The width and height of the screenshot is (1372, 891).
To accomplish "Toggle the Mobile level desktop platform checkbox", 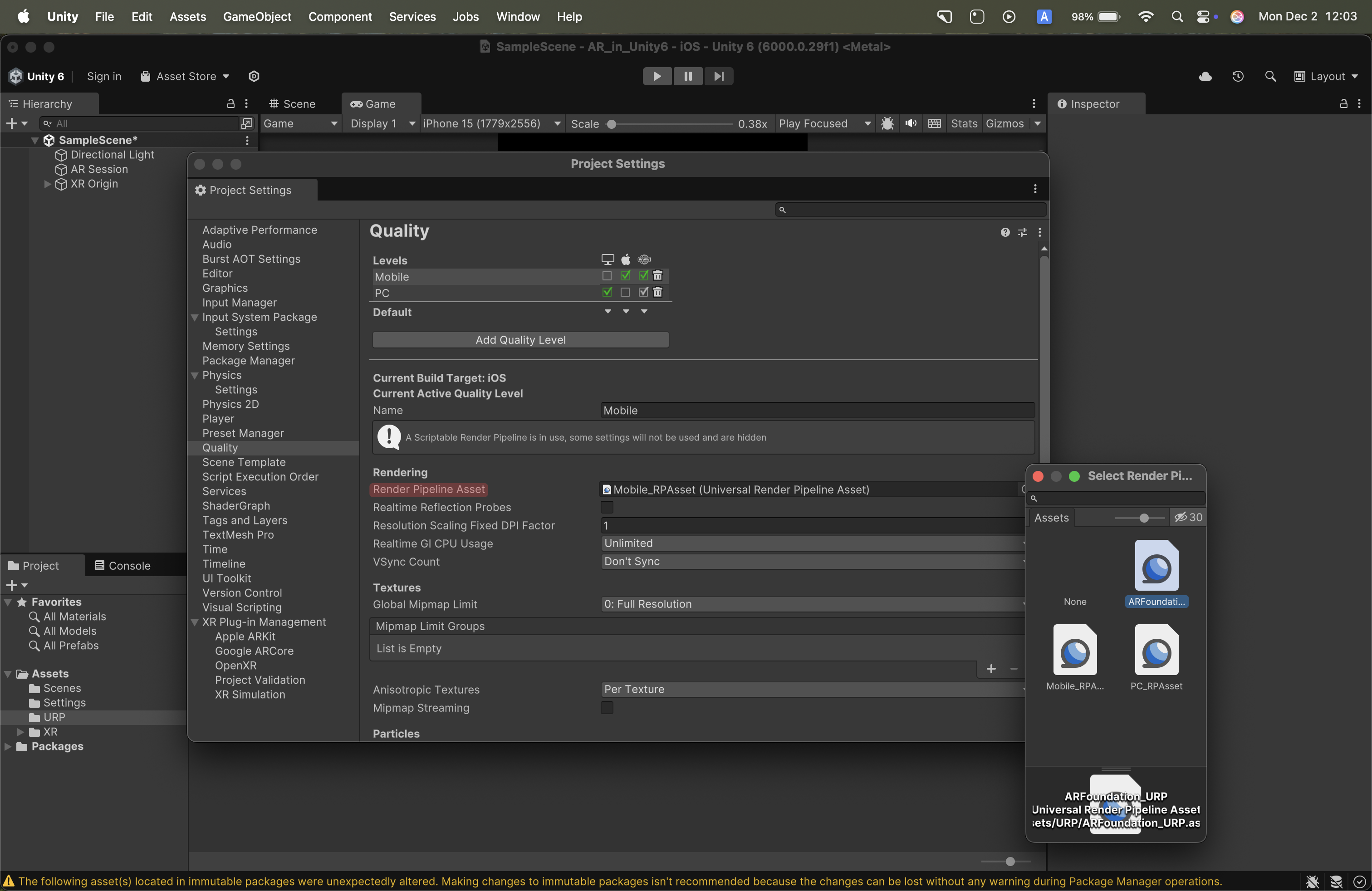I will 607,276.
